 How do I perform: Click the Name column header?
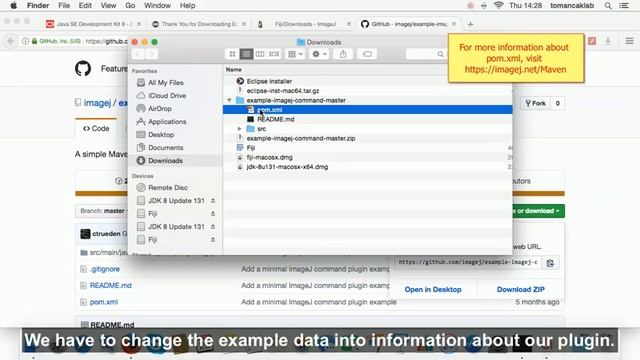(233, 70)
